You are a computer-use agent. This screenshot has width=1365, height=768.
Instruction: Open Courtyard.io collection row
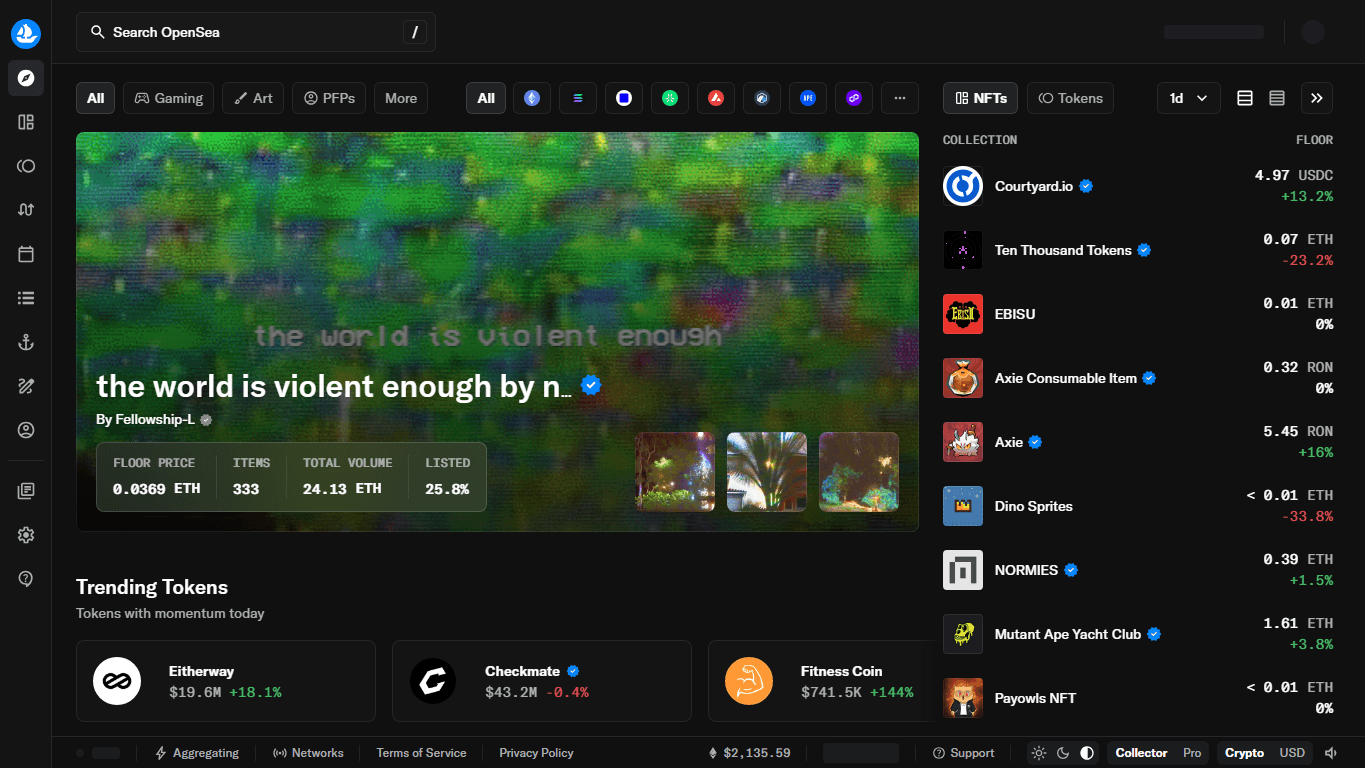pyautogui.click(x=1138, y=186)
